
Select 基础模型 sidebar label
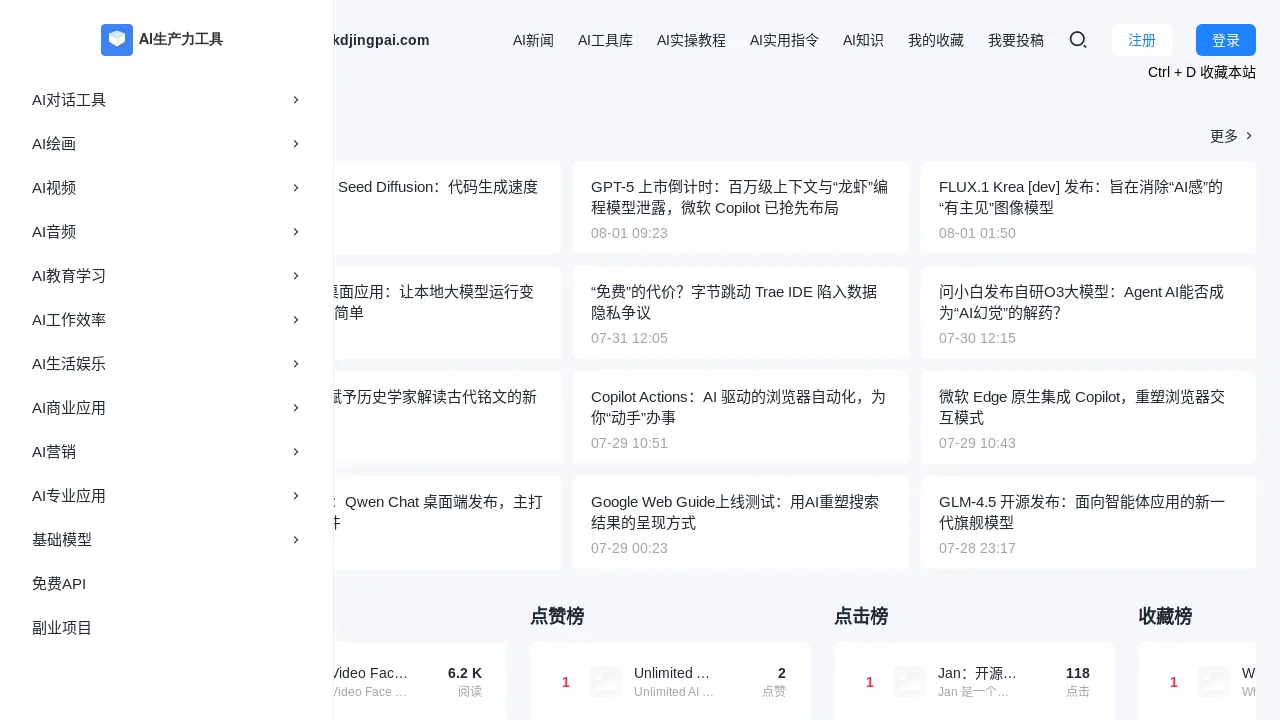click(62, 540)
